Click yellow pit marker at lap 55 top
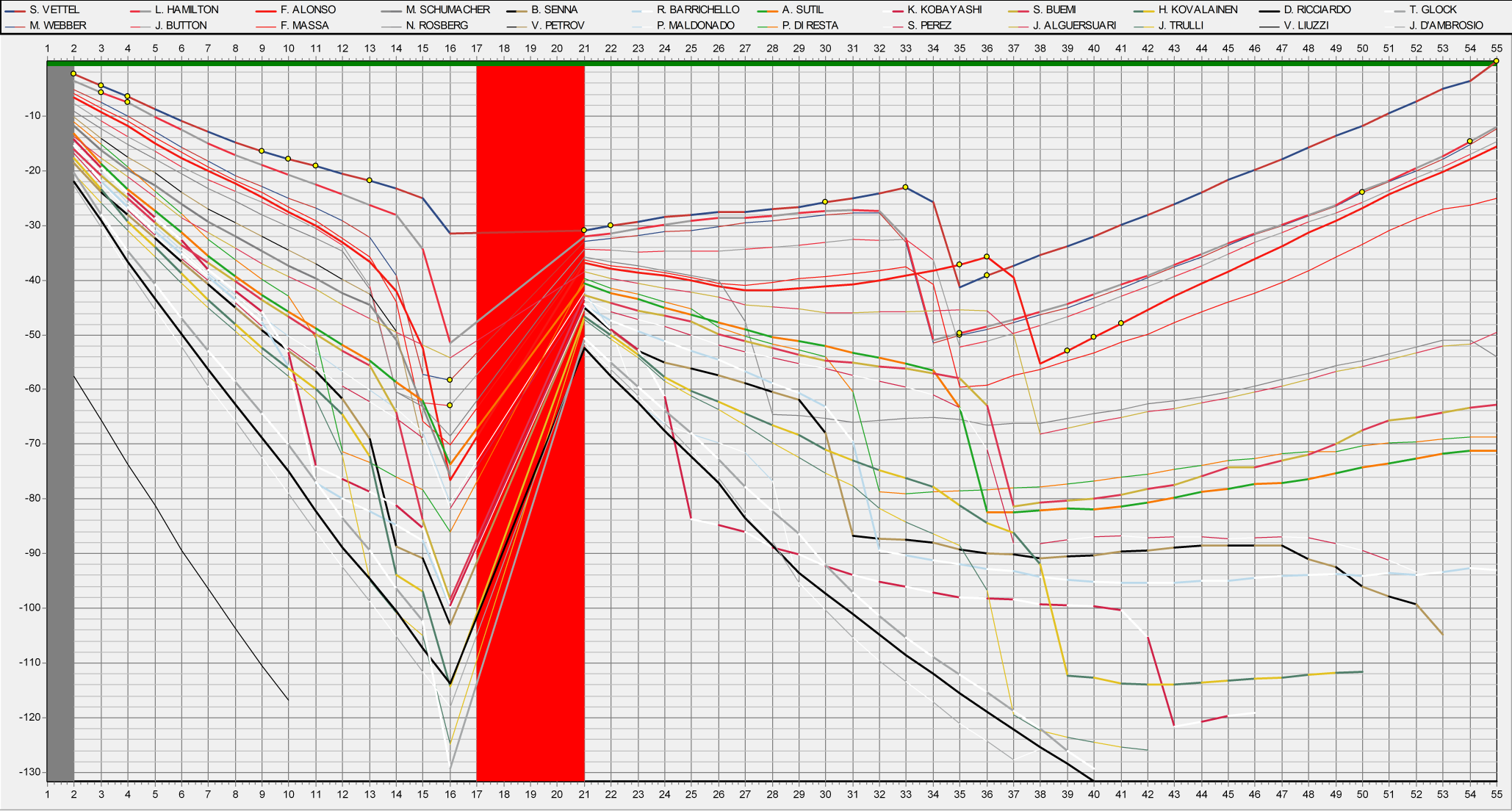Image resolution: width=1512 pixels, height=811 pixels. click(x=1497, y=62)
